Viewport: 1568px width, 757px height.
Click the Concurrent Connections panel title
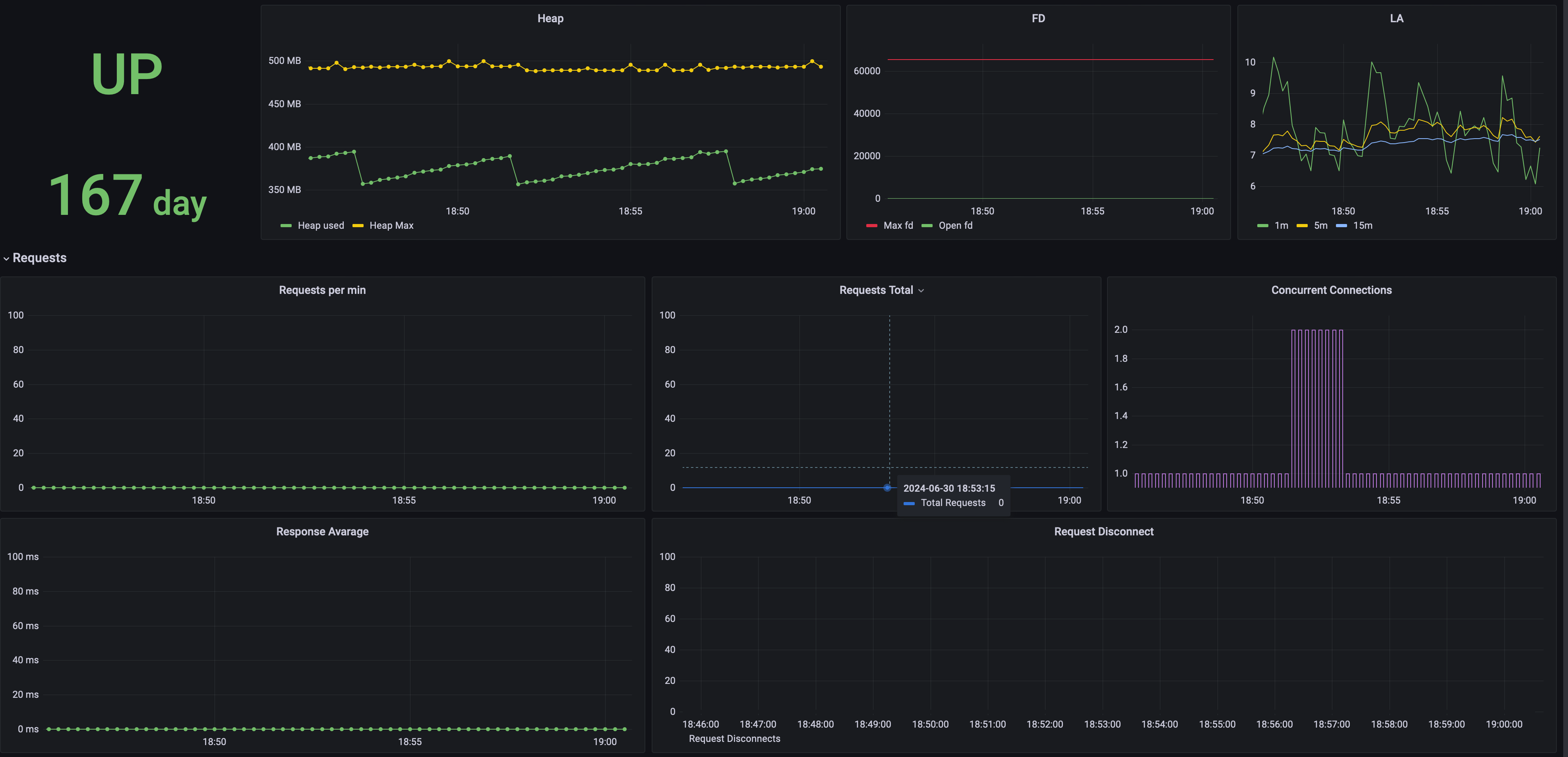pos(1331,290)
